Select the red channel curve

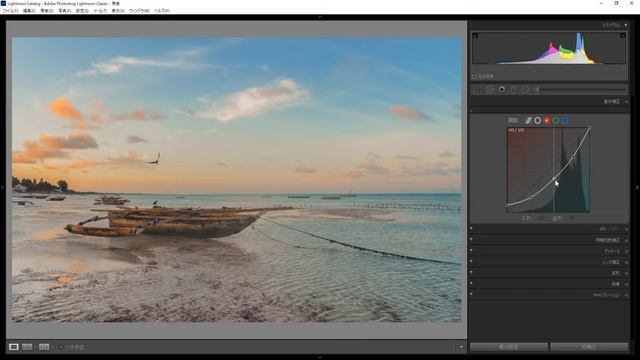547,120
